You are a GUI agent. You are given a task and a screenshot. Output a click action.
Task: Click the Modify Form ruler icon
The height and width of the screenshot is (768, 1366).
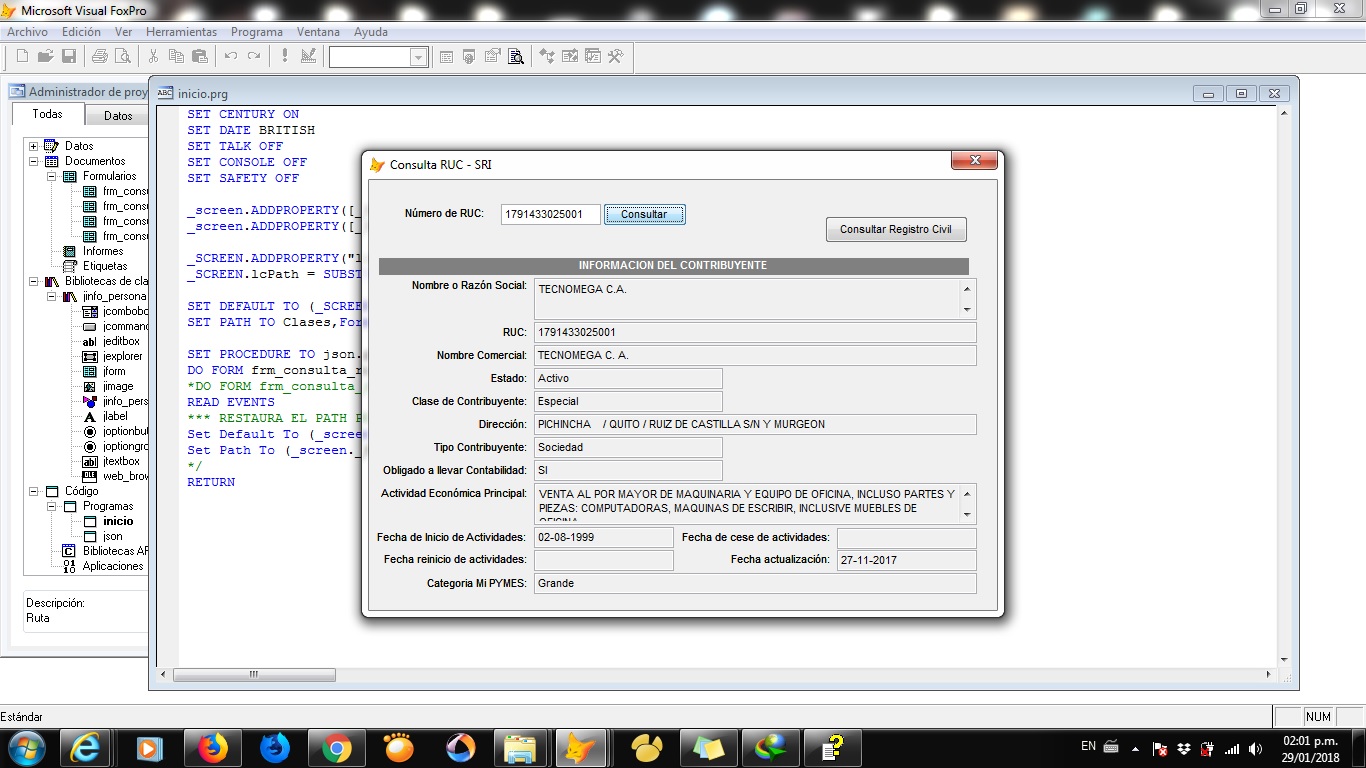click(x=308, y=56)
